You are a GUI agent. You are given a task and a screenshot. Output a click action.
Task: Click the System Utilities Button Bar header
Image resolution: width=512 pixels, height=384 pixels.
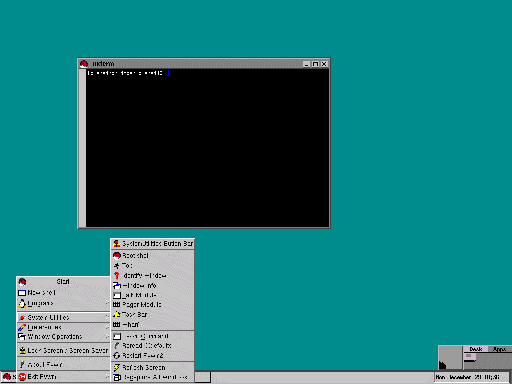coord(152,244)
